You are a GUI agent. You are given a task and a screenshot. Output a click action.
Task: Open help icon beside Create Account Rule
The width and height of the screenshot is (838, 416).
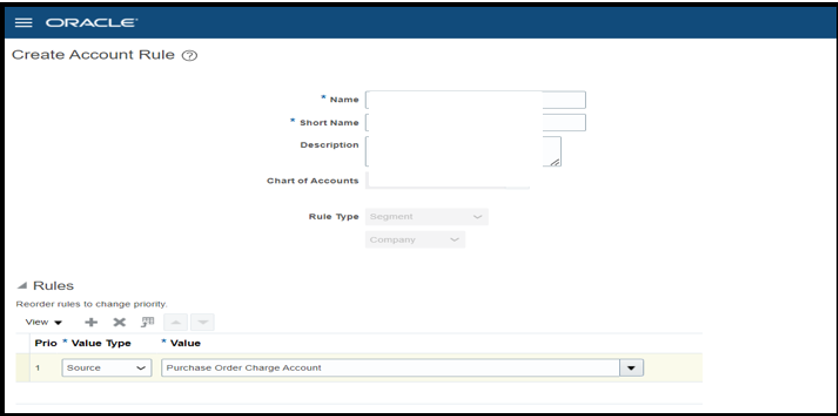tap(189, 56)
